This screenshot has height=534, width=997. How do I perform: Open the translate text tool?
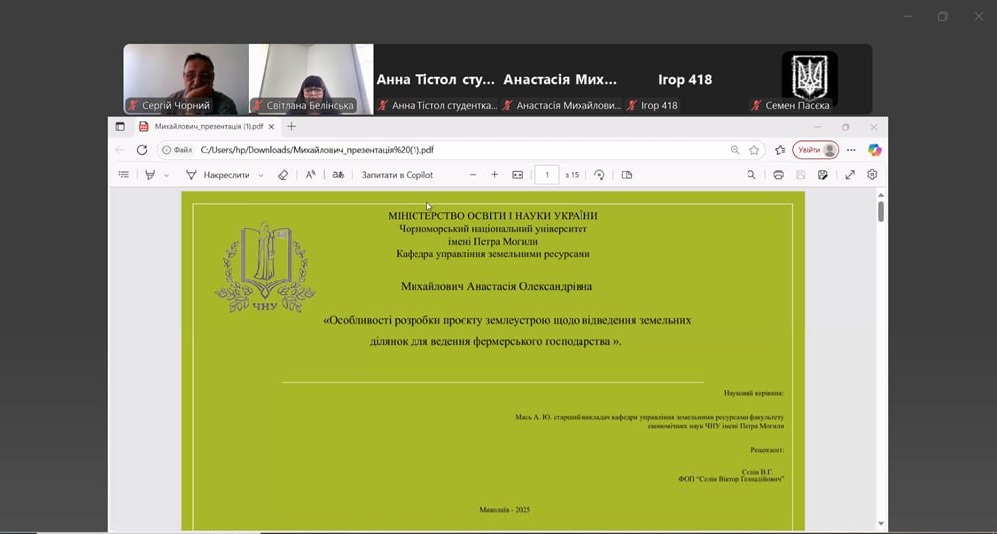(x=338, y=175)
